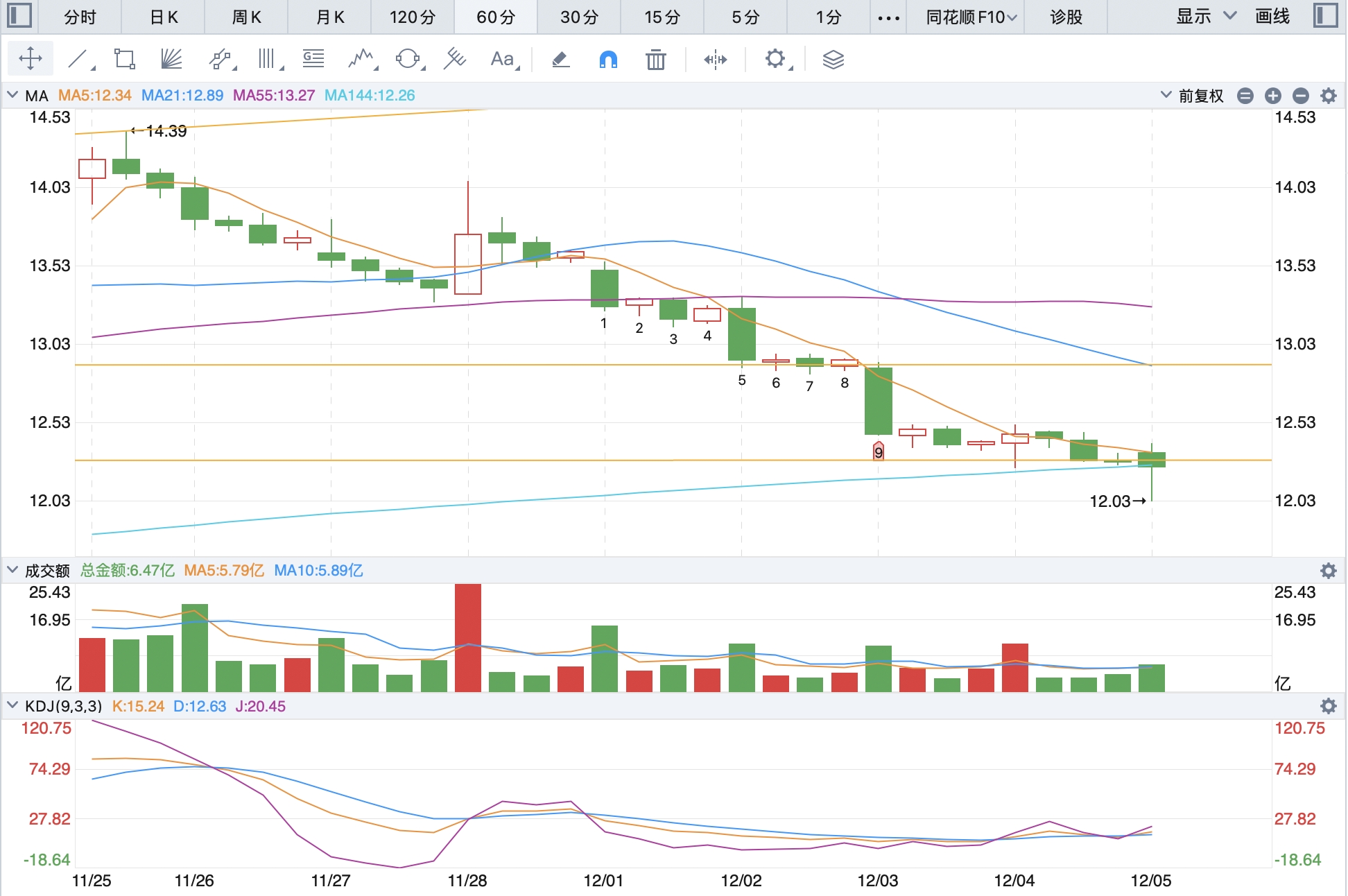Image resolution: width=1348 pixels, height=896 pixels.
Task: Select the rectangle drawing tool
Action: pyautogui.click(x=125, y=60)
